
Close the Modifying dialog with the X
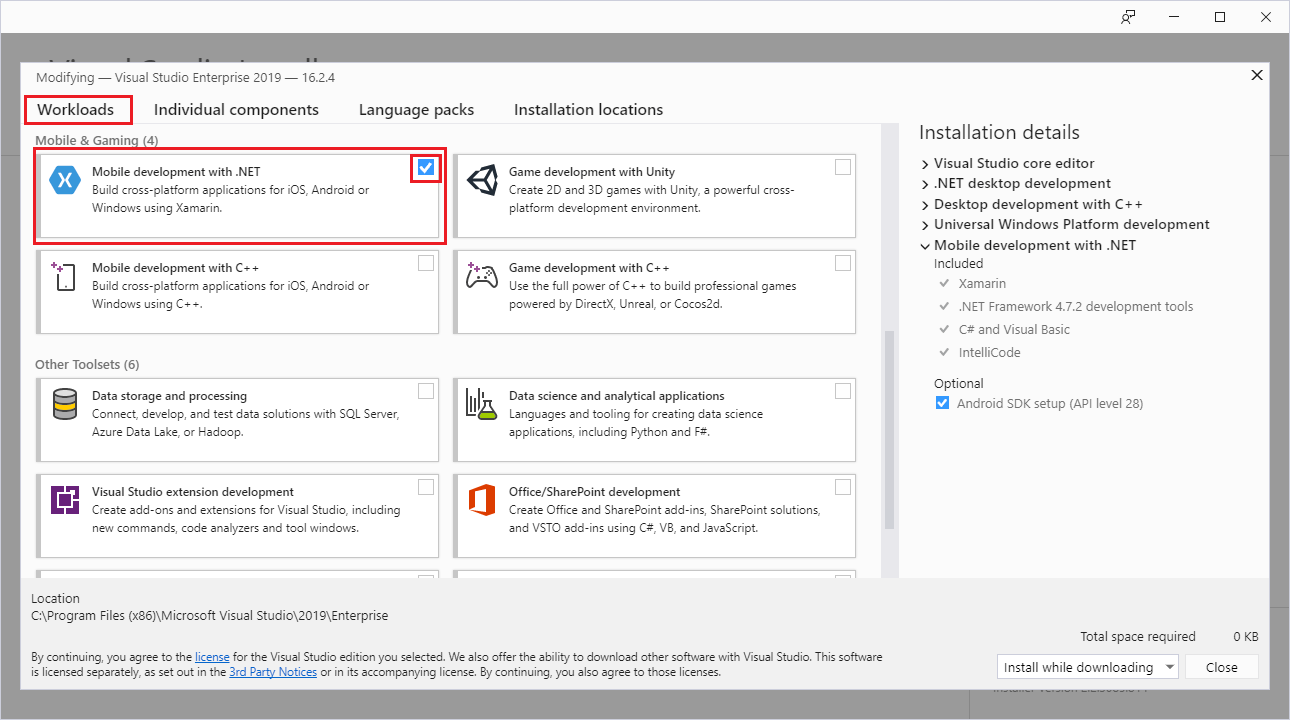1257,75
